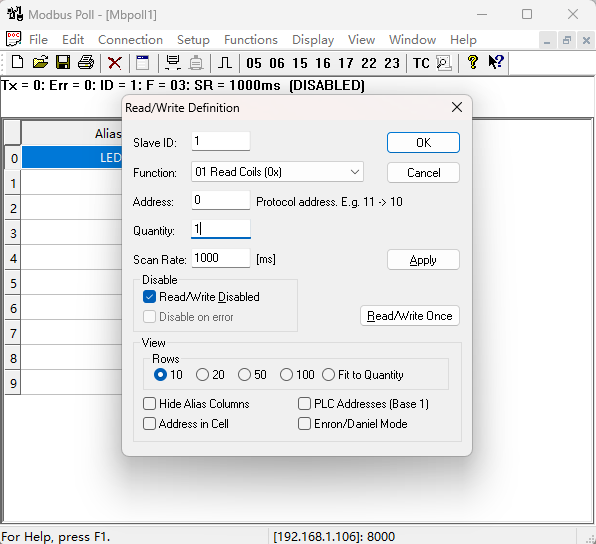Print using the printer toolbar icon
Image resolution: width=596 pixels, height=544 pixels.
86,62
